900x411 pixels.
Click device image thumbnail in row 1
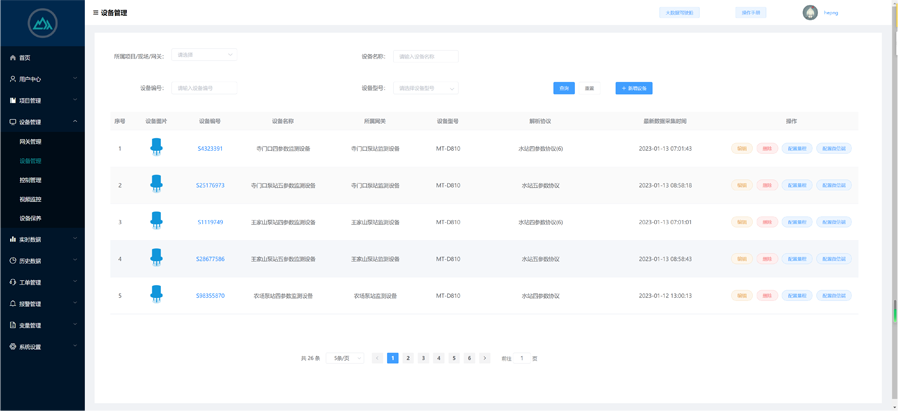pos(156,148)
